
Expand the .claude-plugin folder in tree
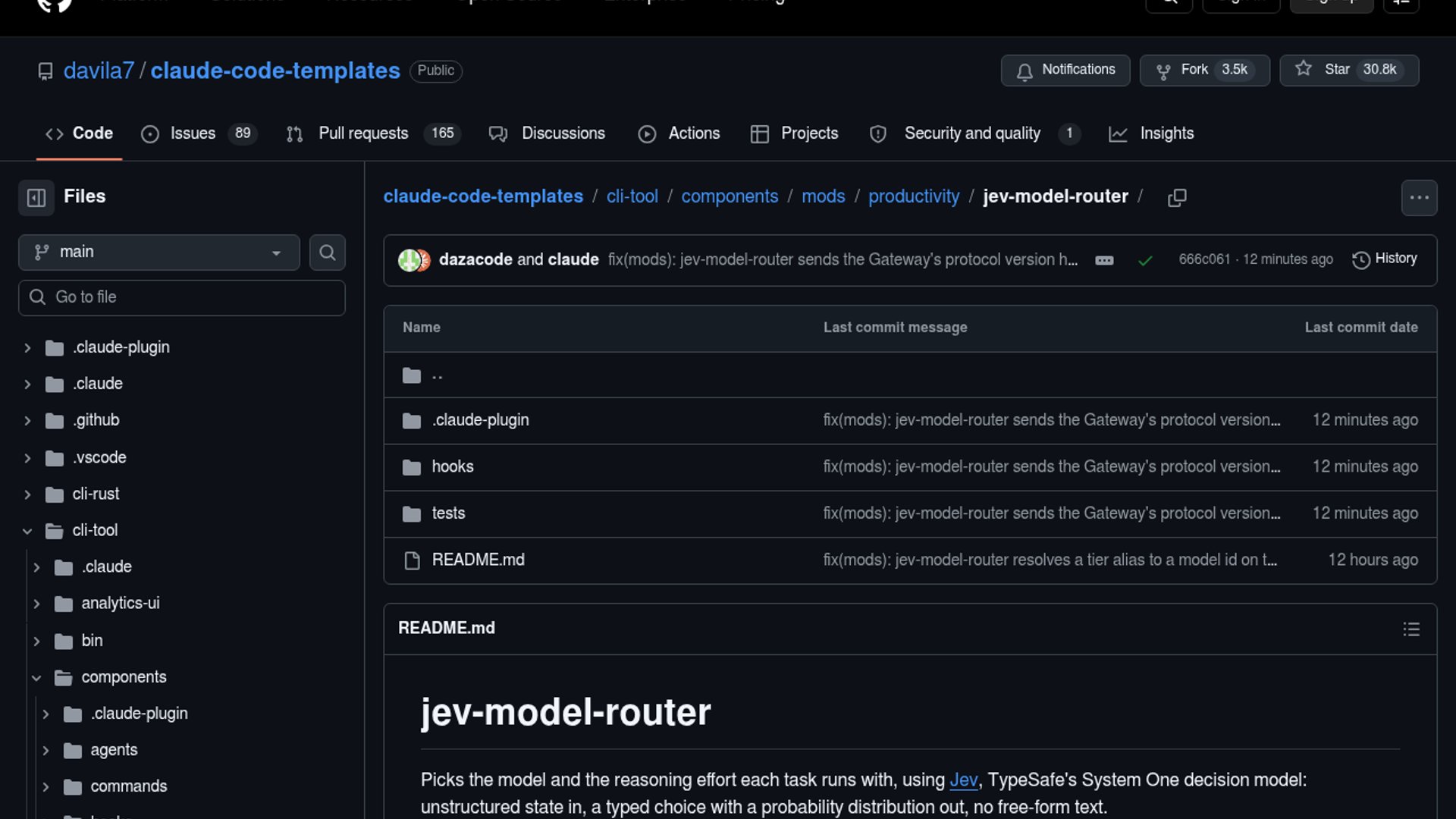coord(27,348)
